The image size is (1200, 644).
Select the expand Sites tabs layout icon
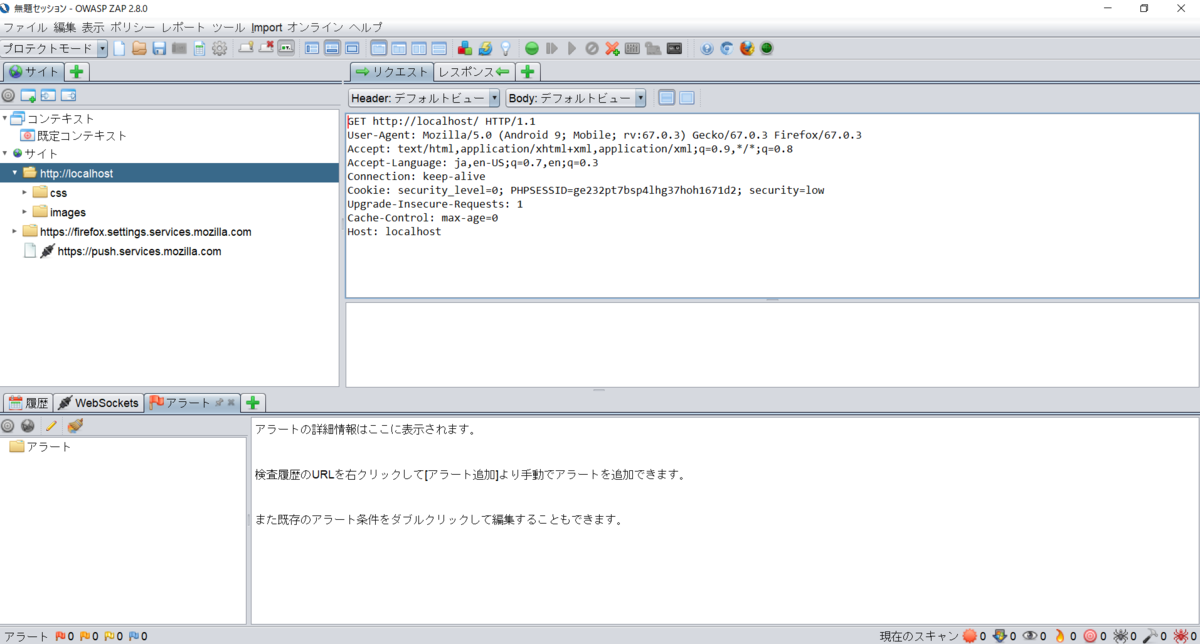pyautogui.click(x=312, y=48)
